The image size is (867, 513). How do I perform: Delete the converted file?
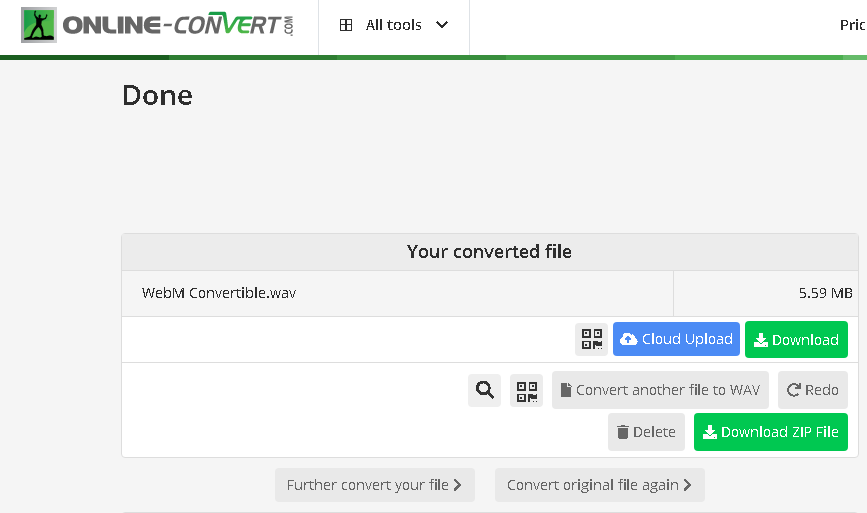[646, 432]
